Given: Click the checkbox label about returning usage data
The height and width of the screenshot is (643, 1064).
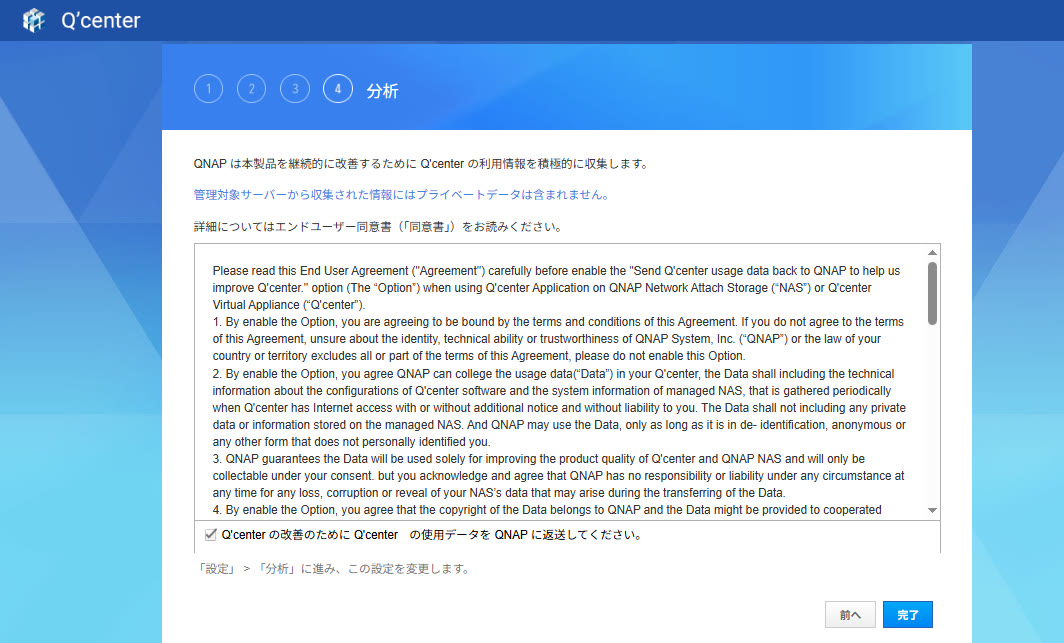Looking at the screenshot, I should point(432,534).
